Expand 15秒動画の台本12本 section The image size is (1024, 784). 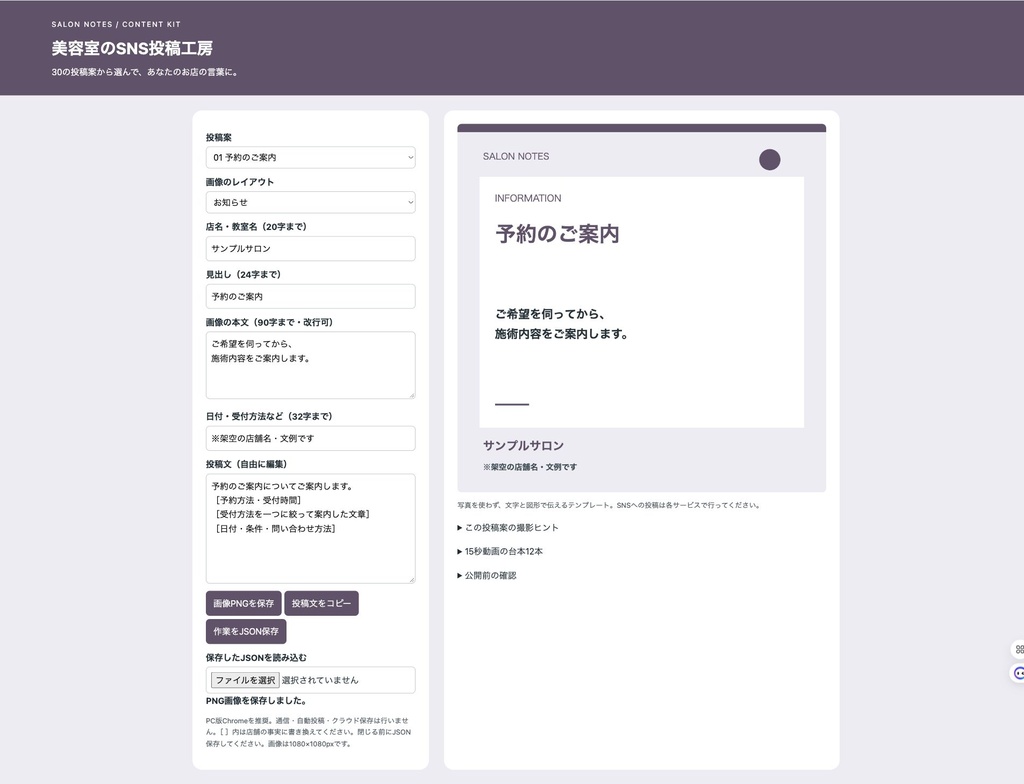pos(500,551)
